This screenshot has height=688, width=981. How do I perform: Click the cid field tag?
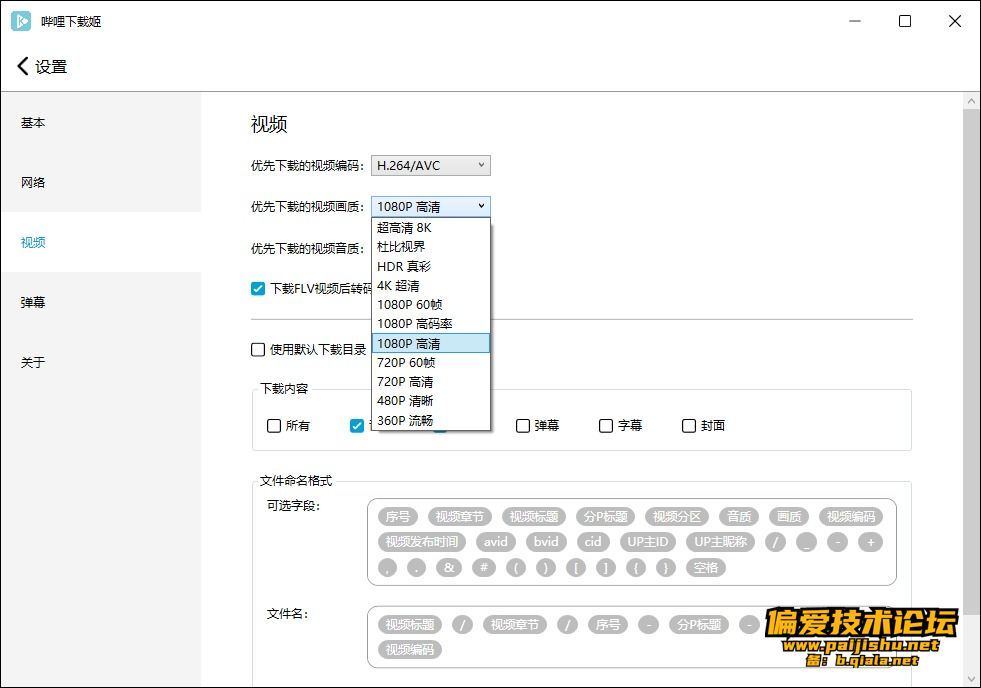coord(593,542)
